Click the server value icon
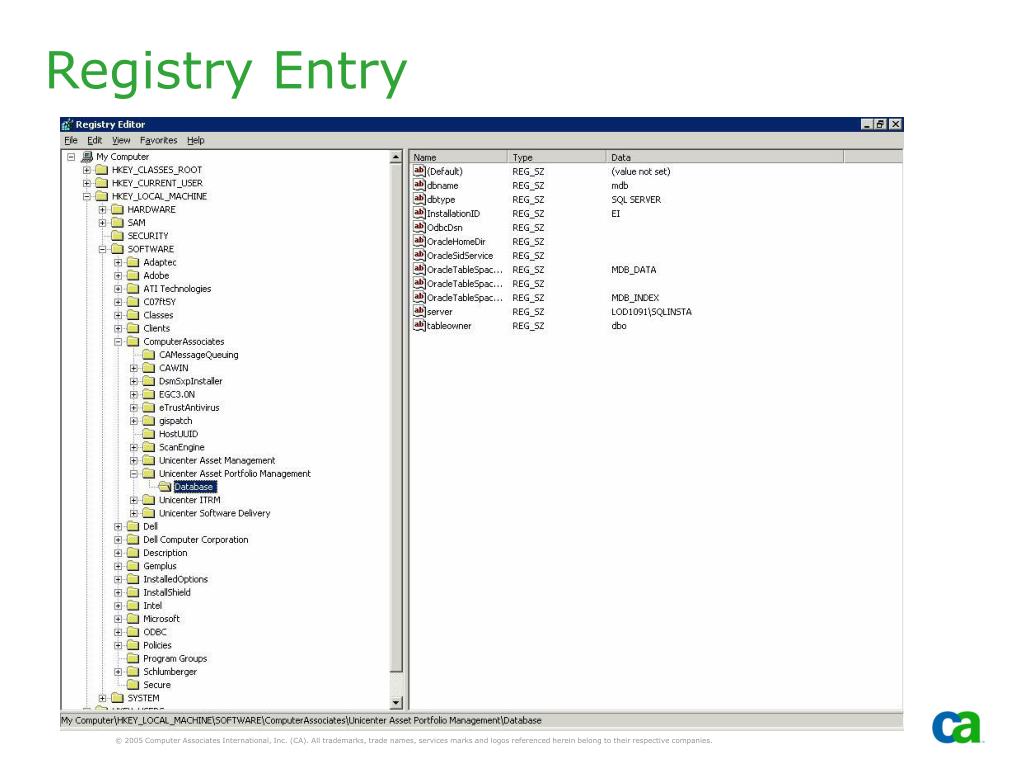The height and width of the screenshot is (768, 1024). tap(419, 312)
